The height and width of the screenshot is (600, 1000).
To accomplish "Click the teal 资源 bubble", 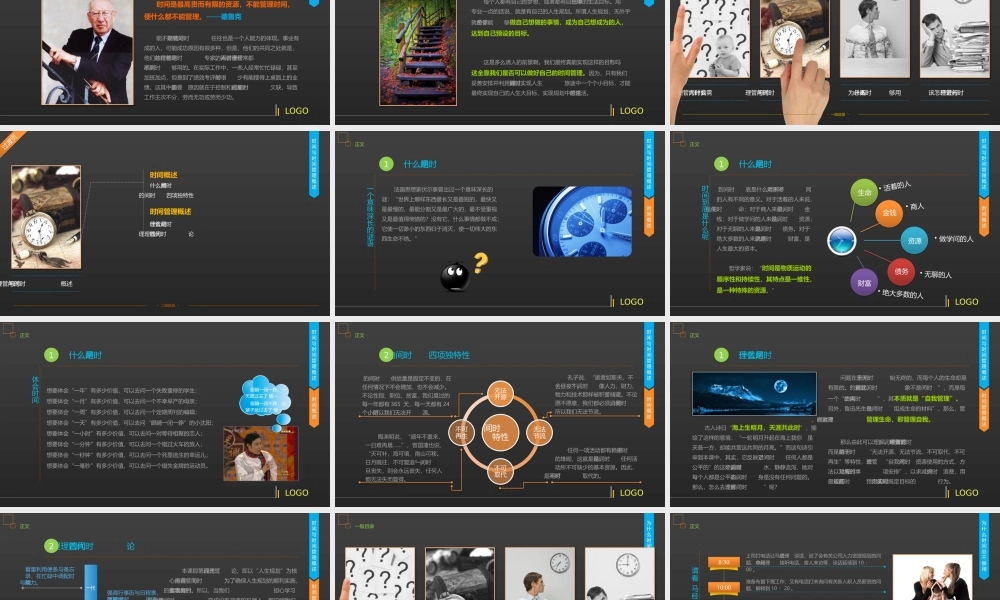I will [915, 240].
